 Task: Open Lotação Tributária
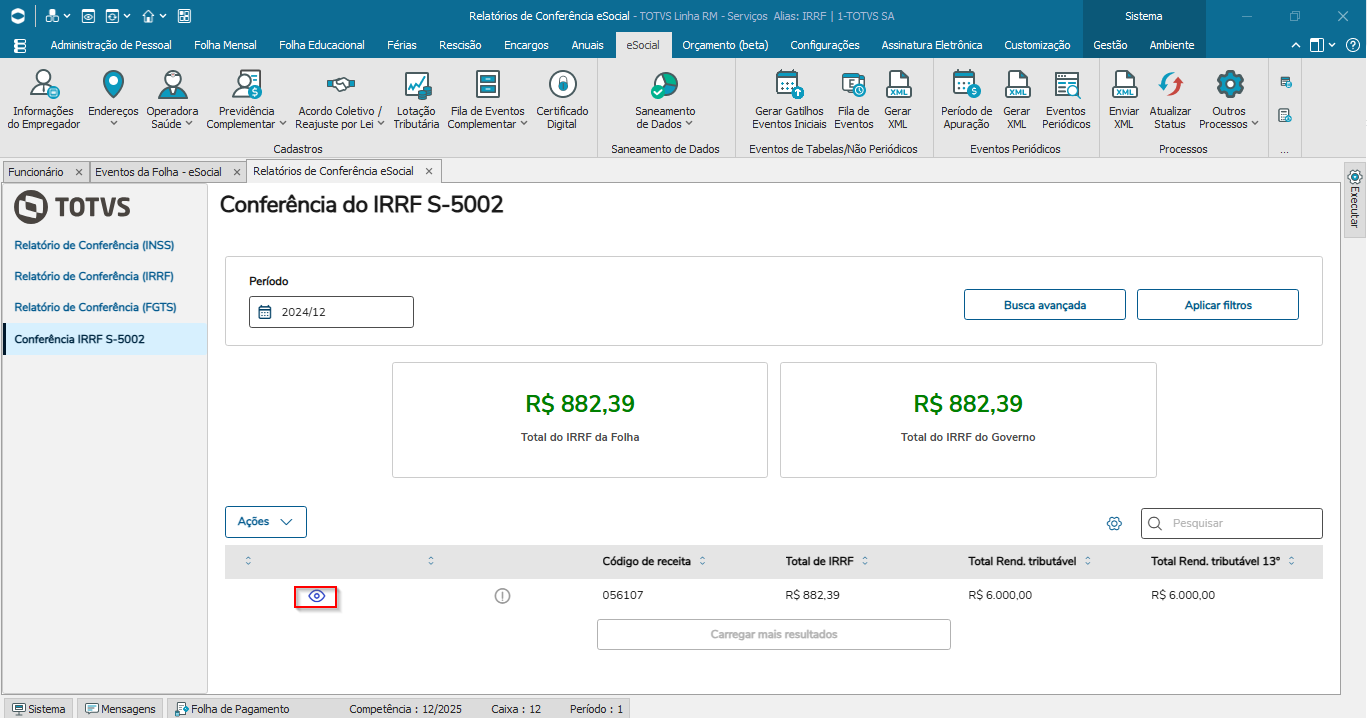tap(416, 100)
